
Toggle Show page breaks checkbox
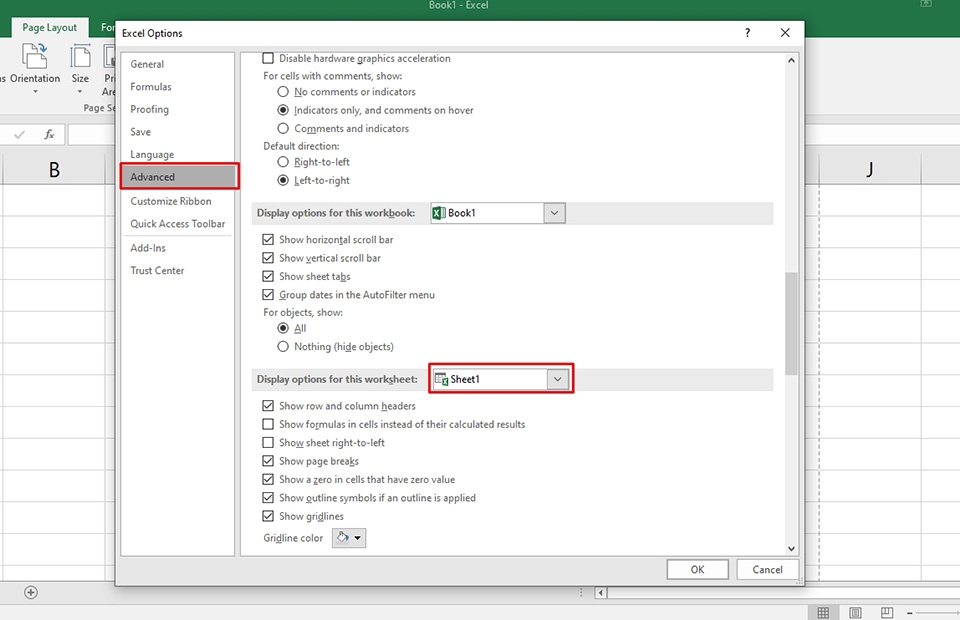tap(268, 461)
